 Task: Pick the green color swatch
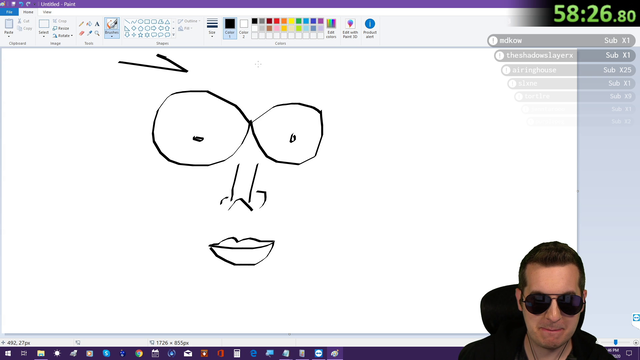298,21
